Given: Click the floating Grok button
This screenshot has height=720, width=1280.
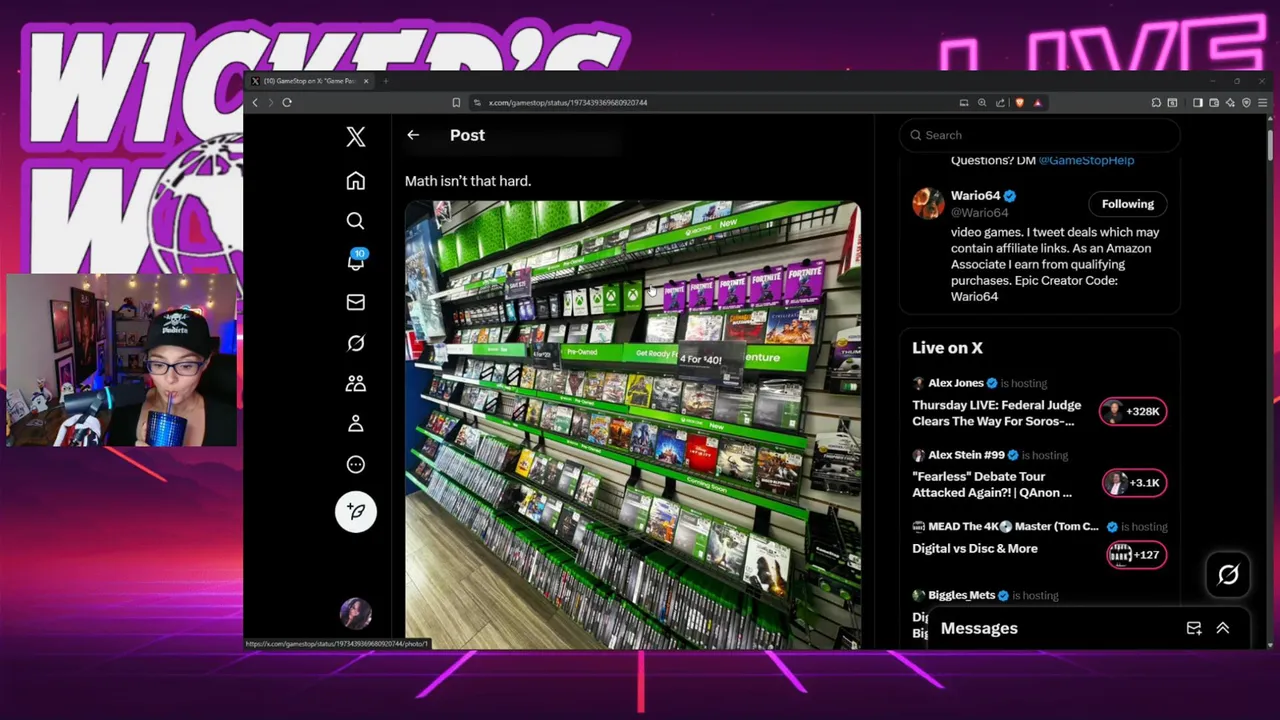Looking at the screenshot, I should 1228,574.
